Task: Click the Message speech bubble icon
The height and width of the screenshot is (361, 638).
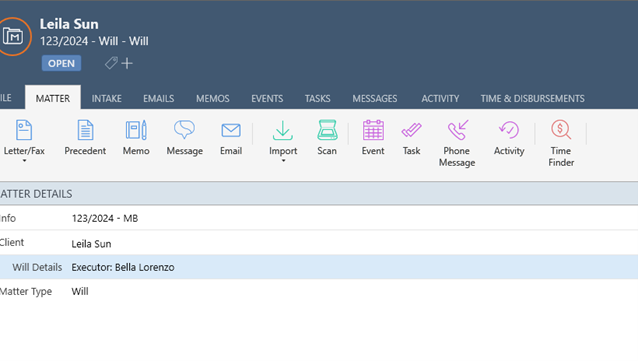Action: pyautogui.click(x=184, y=130)
